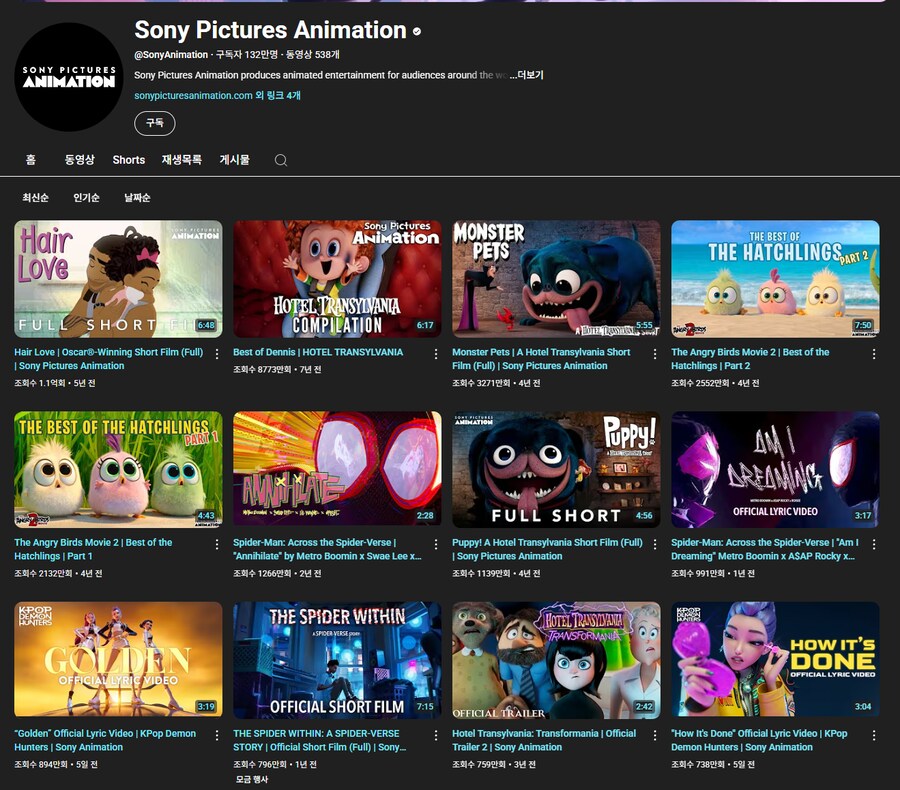The width and height of the screenshot is (900, 790).
Task: Click 조회수 8773만회 views under Best of Dennis
Action: pyautogui.click(x=262, y=369)
